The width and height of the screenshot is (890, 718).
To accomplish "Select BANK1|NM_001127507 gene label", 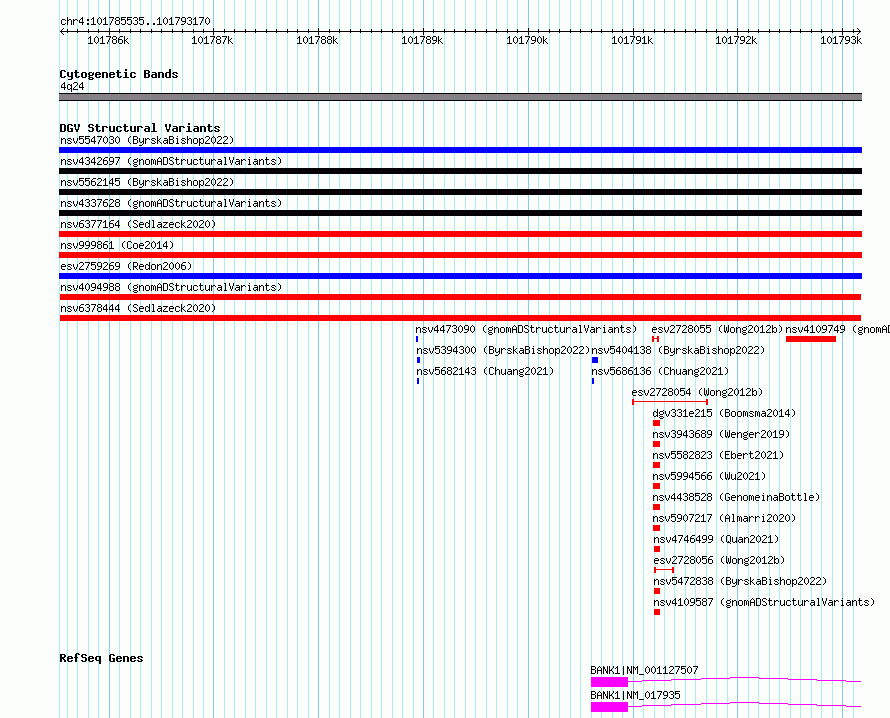I will (x=644, y=670).
